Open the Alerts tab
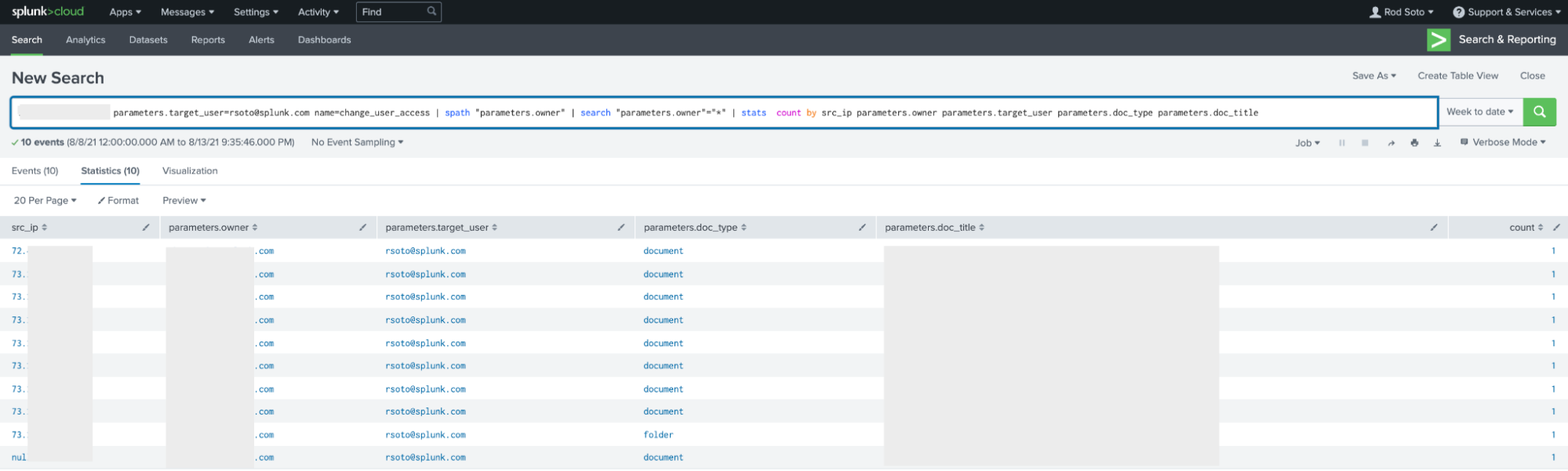Screen dimensions: 1568x471 (x=261, y=40)
